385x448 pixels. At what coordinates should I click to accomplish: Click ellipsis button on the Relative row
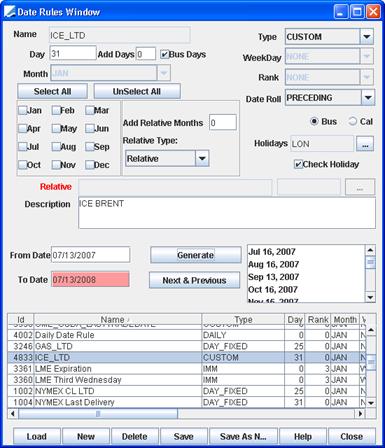coord(360,187)
